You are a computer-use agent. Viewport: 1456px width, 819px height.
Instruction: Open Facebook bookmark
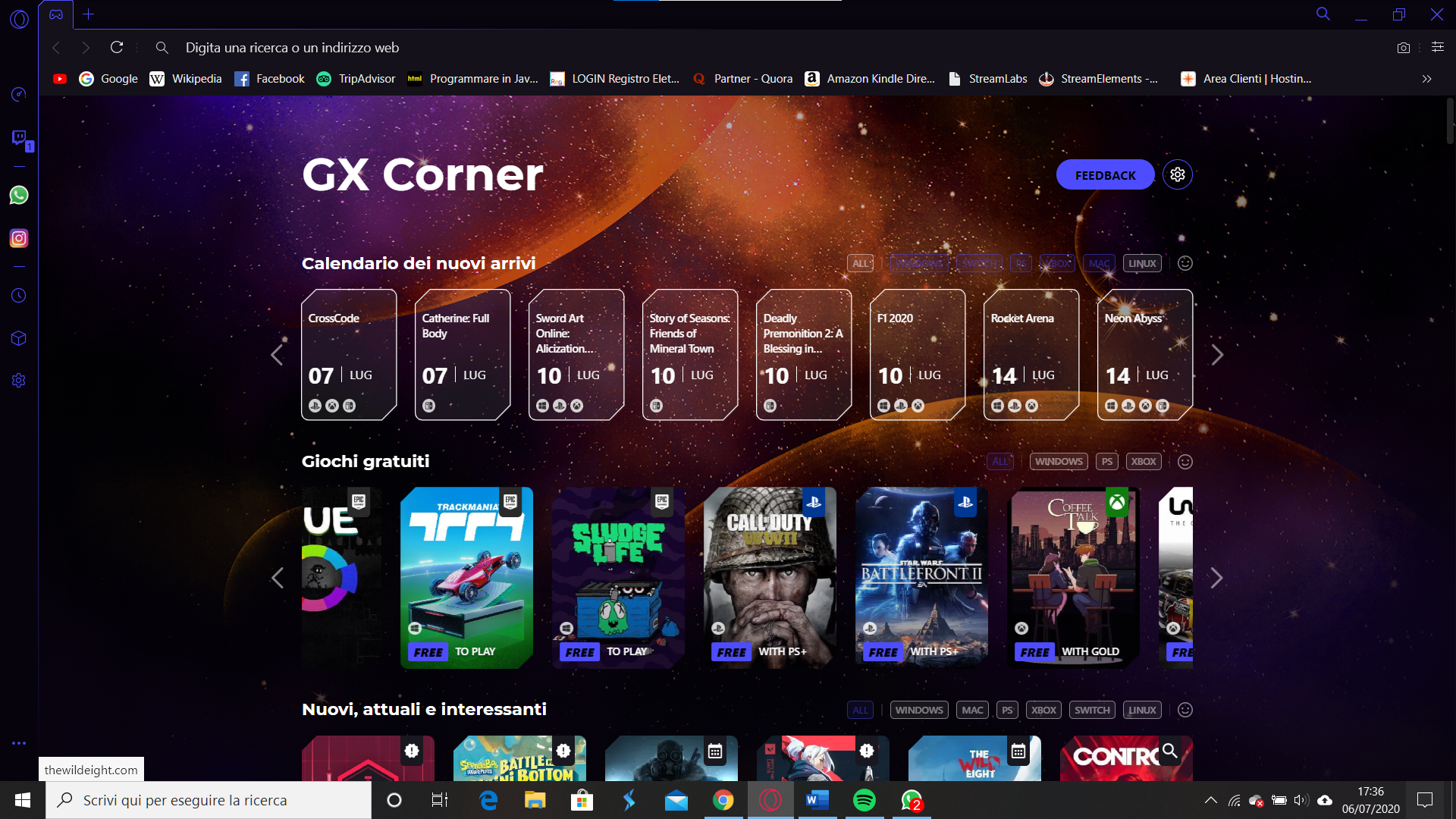pyautogui.click(x=269, y=79)
